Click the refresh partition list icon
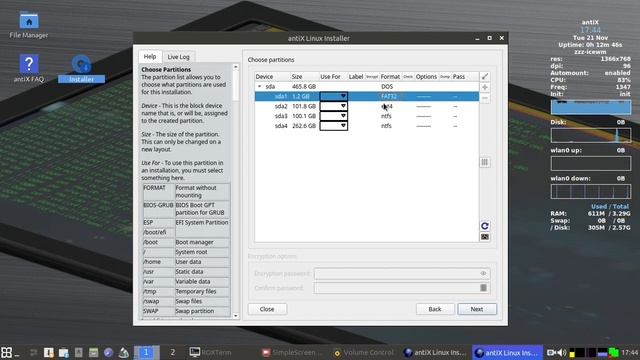Screen dimensions: 640x360 [484, 226]
